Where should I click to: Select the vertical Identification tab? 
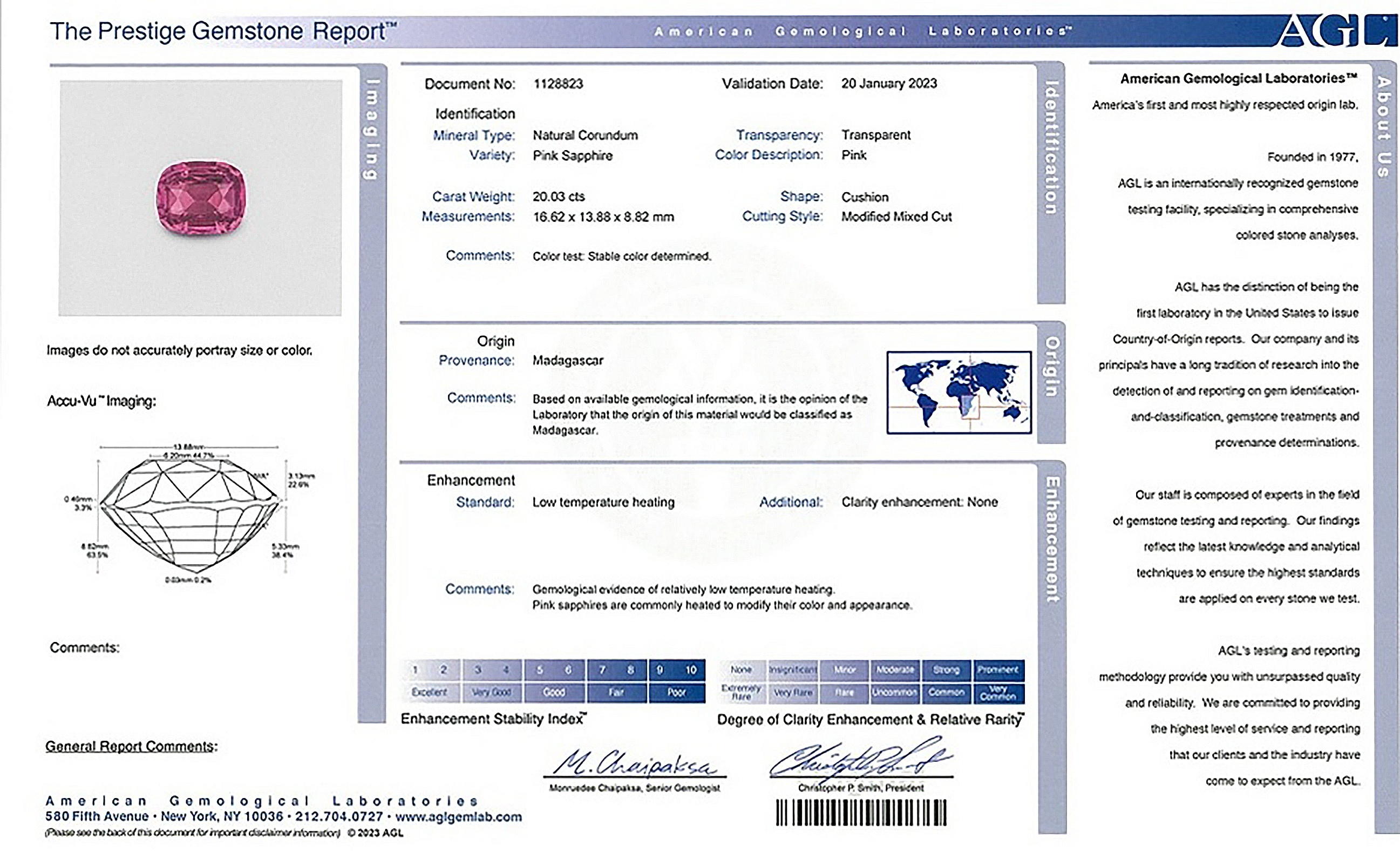point(1051,148)
